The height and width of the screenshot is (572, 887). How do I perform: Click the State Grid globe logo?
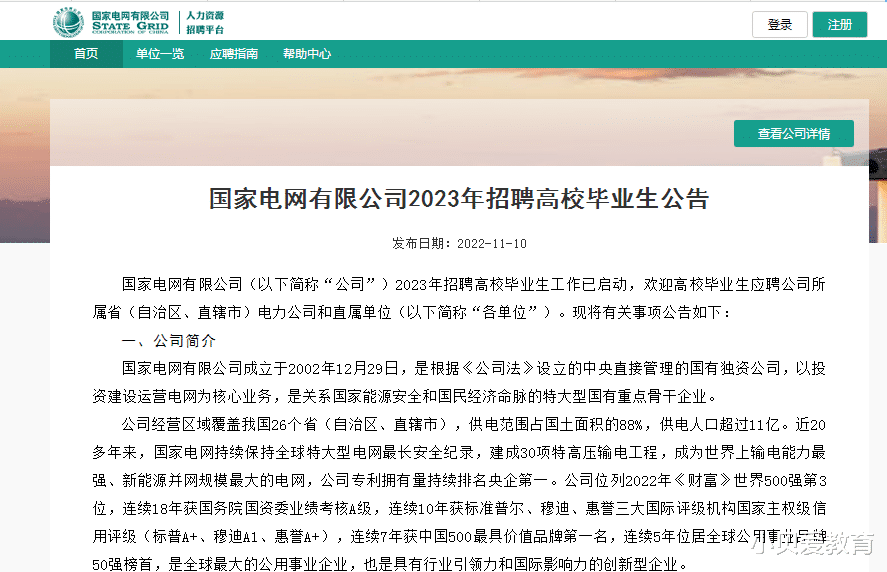(68, 23)
